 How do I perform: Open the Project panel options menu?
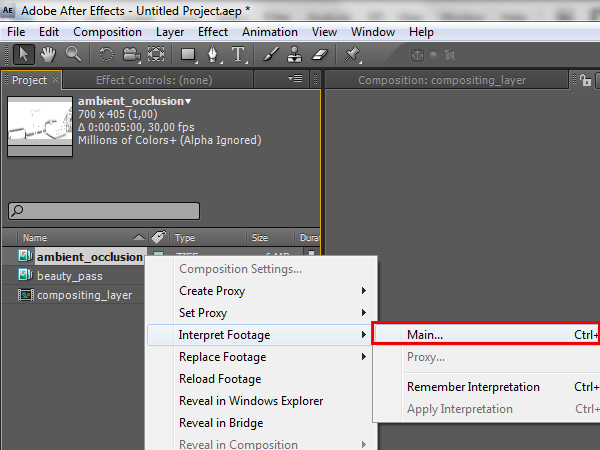295,79
